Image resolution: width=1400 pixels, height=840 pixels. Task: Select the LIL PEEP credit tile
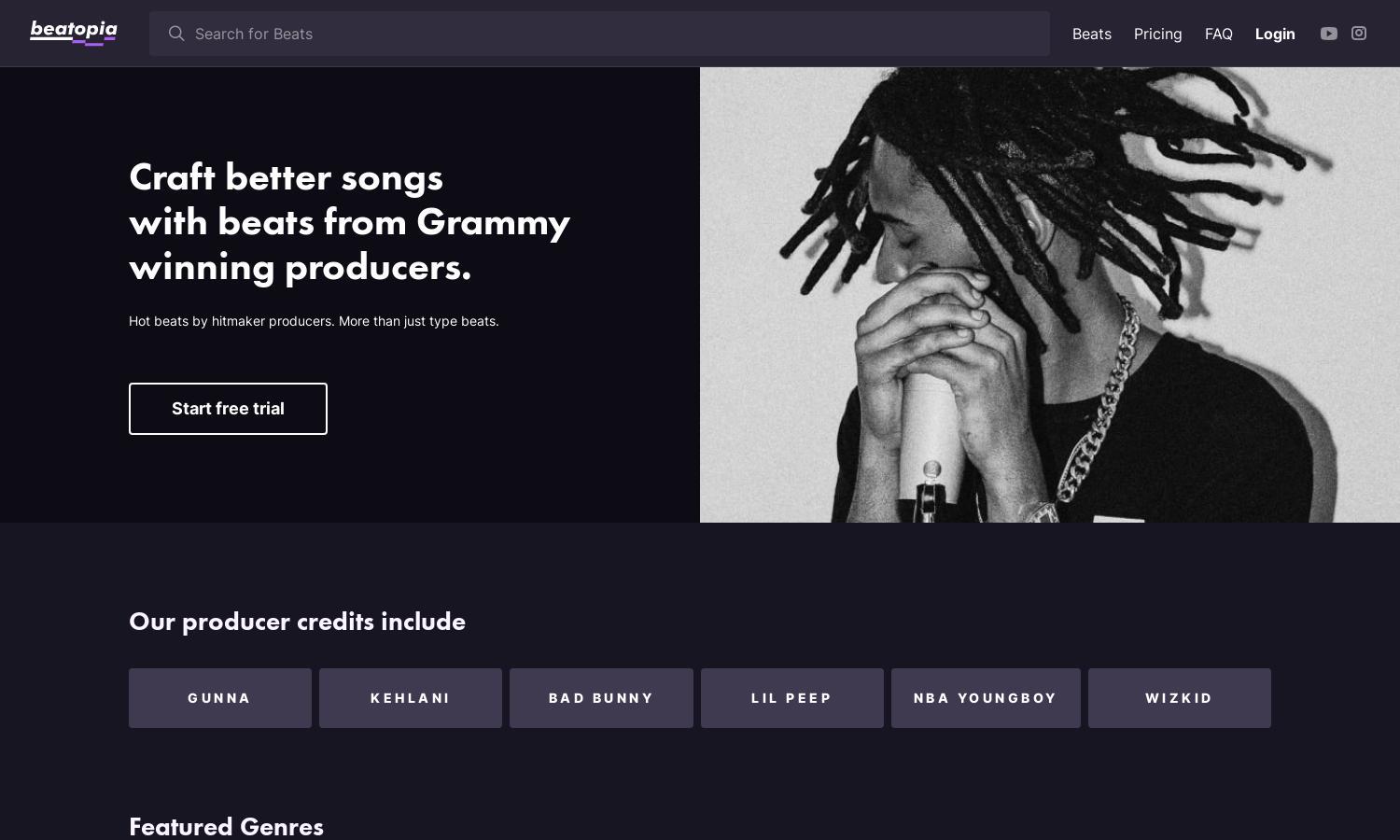pos(792,698)
